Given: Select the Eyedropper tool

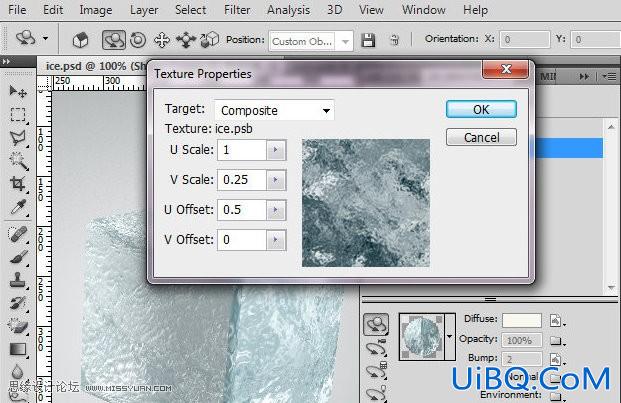Looking at the screenshot, I should coord(18,207).
